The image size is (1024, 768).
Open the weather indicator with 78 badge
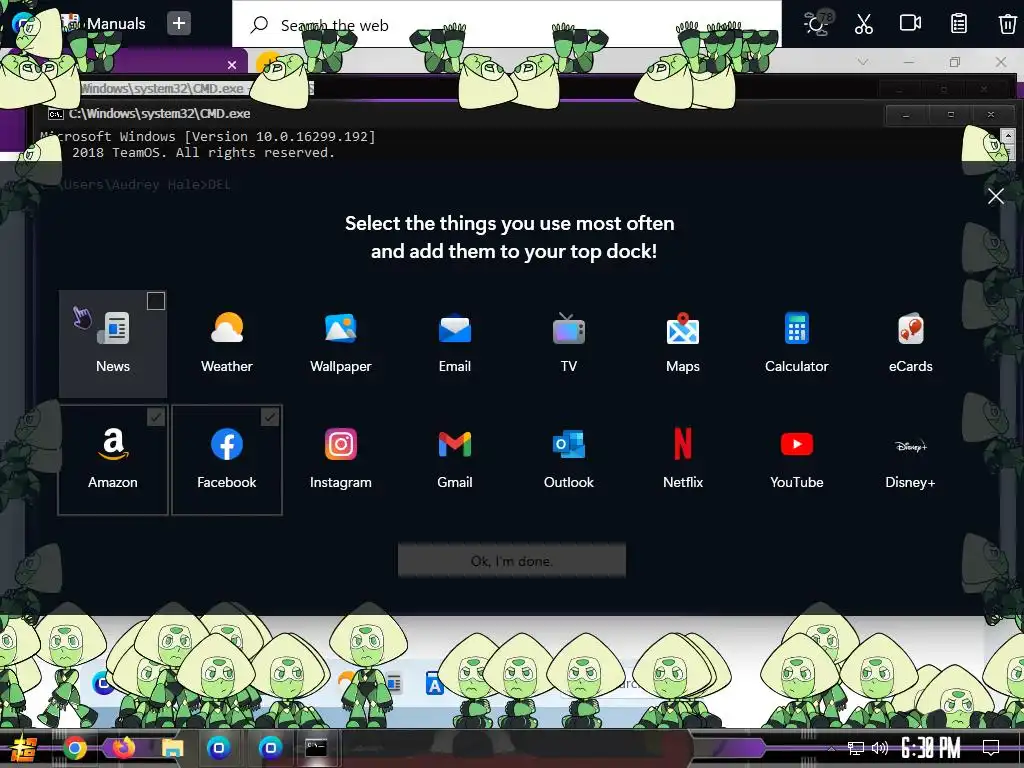click(816, 24)
